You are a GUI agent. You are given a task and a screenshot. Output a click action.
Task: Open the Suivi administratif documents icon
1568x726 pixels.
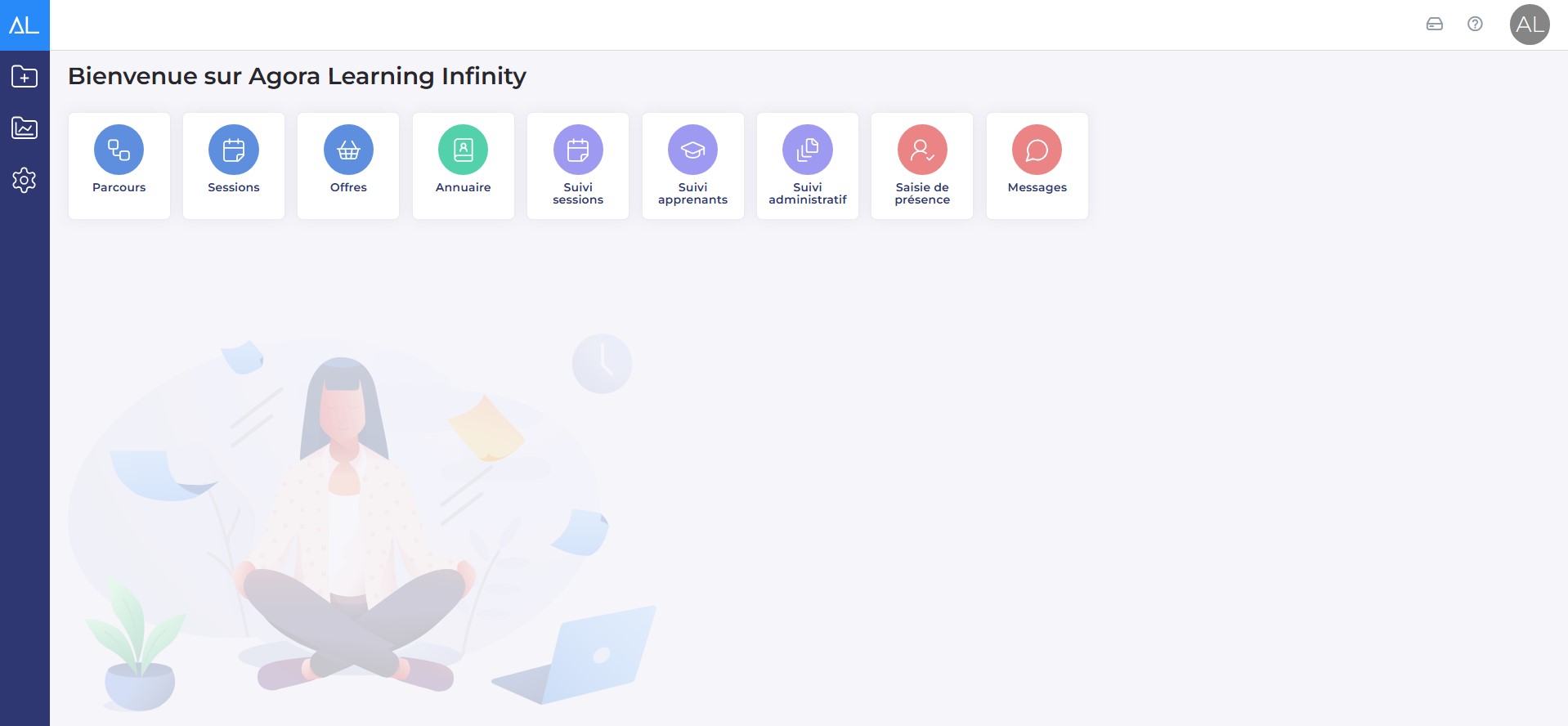click(808, 150)
